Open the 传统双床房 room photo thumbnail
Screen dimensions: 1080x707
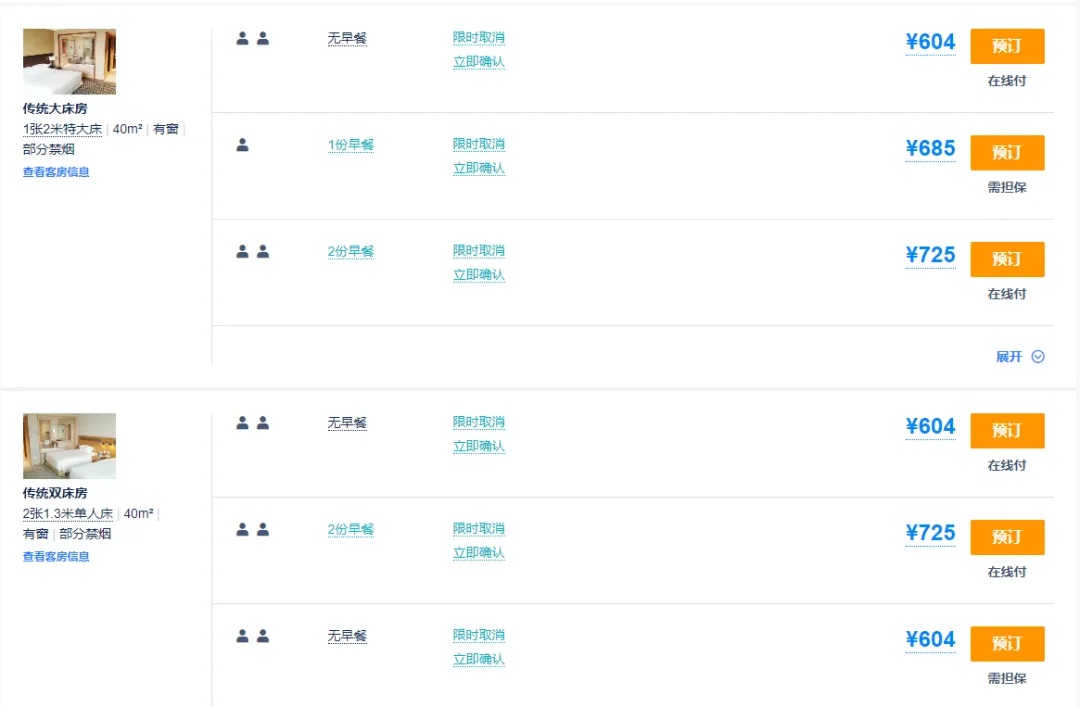[69, 446]
